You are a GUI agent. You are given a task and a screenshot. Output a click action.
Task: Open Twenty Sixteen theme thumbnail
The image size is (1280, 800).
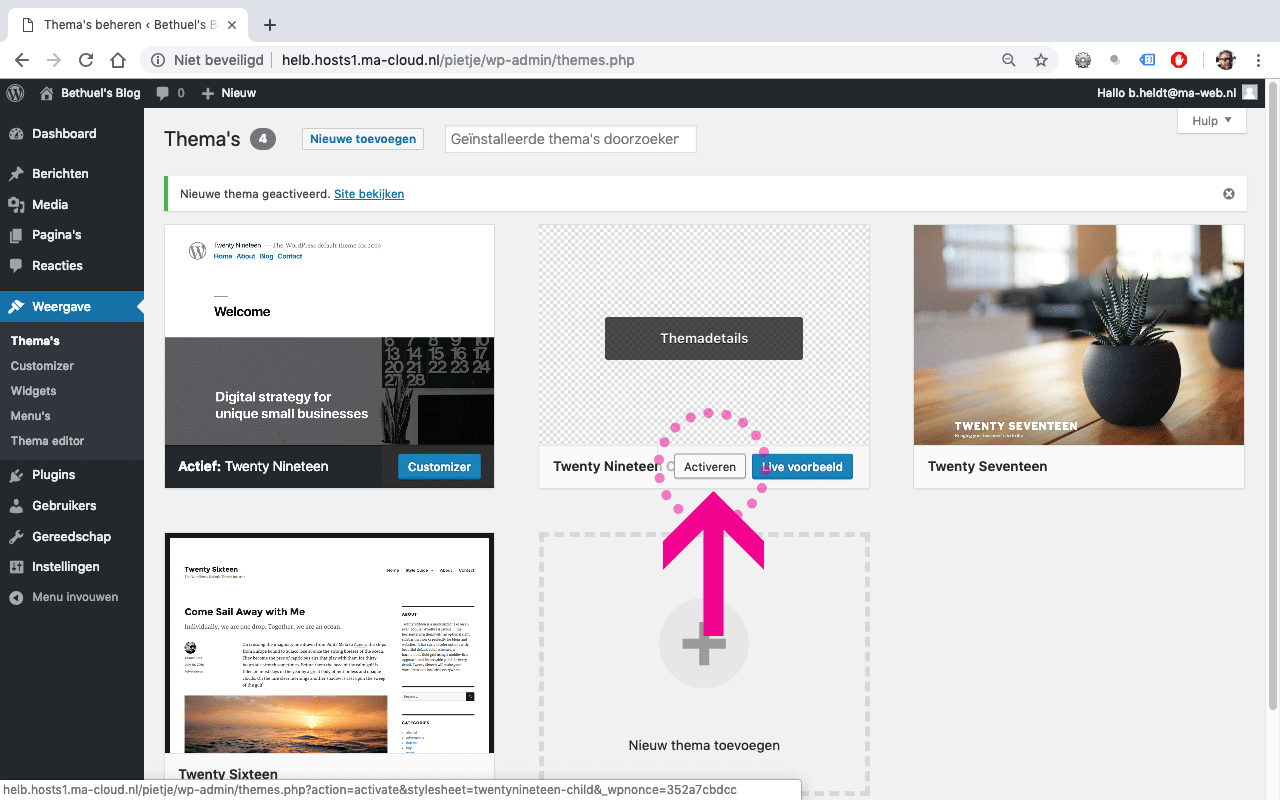tap(329, 645)
